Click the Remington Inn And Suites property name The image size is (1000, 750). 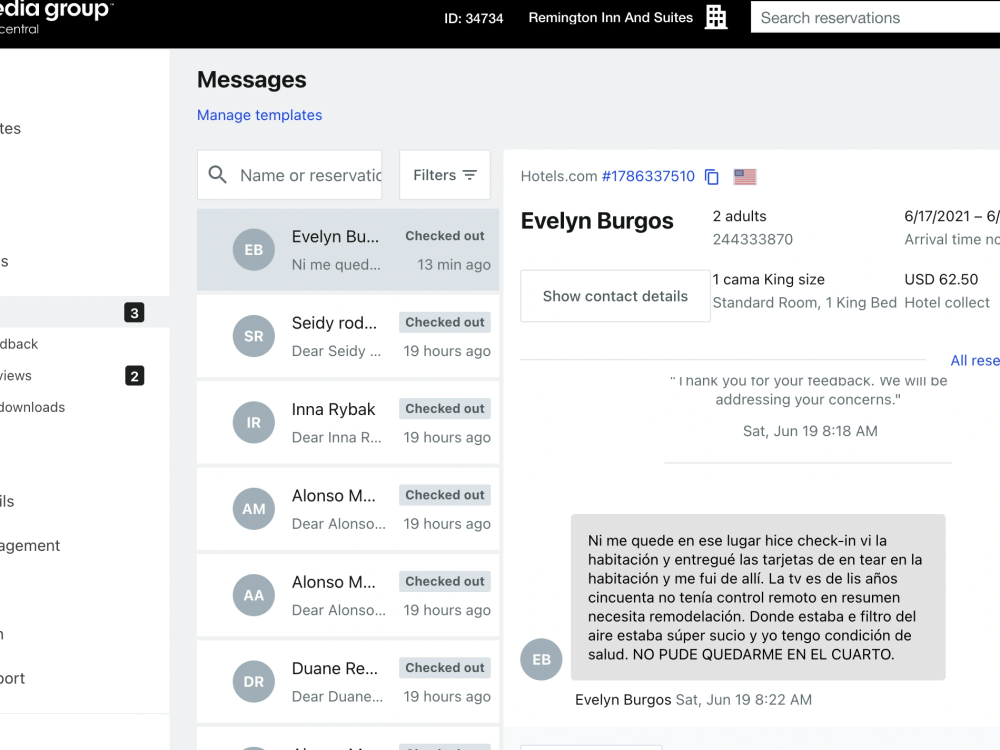610,18
